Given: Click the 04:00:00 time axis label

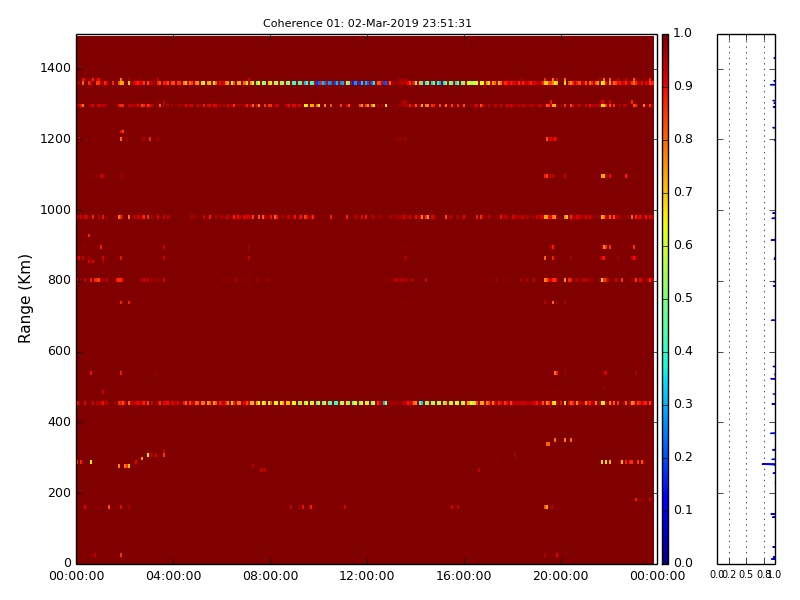Looking at the screenshot, I should click(x=173, y=576).
